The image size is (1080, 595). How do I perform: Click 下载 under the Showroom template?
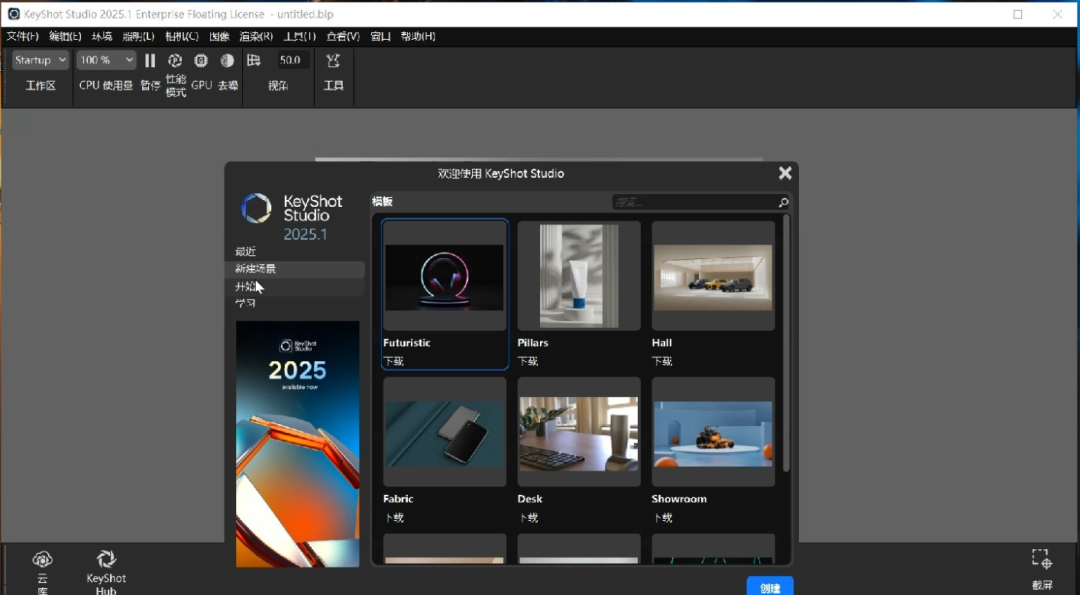[662, 517]
